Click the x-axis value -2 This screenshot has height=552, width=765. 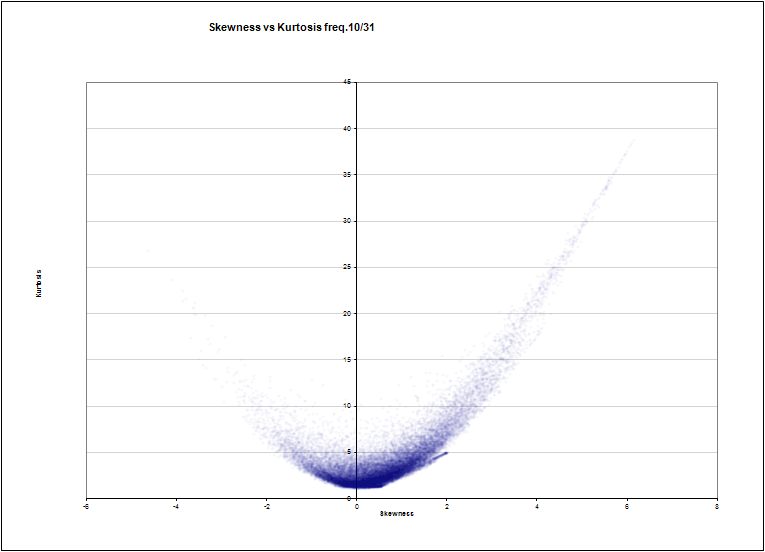266,507
